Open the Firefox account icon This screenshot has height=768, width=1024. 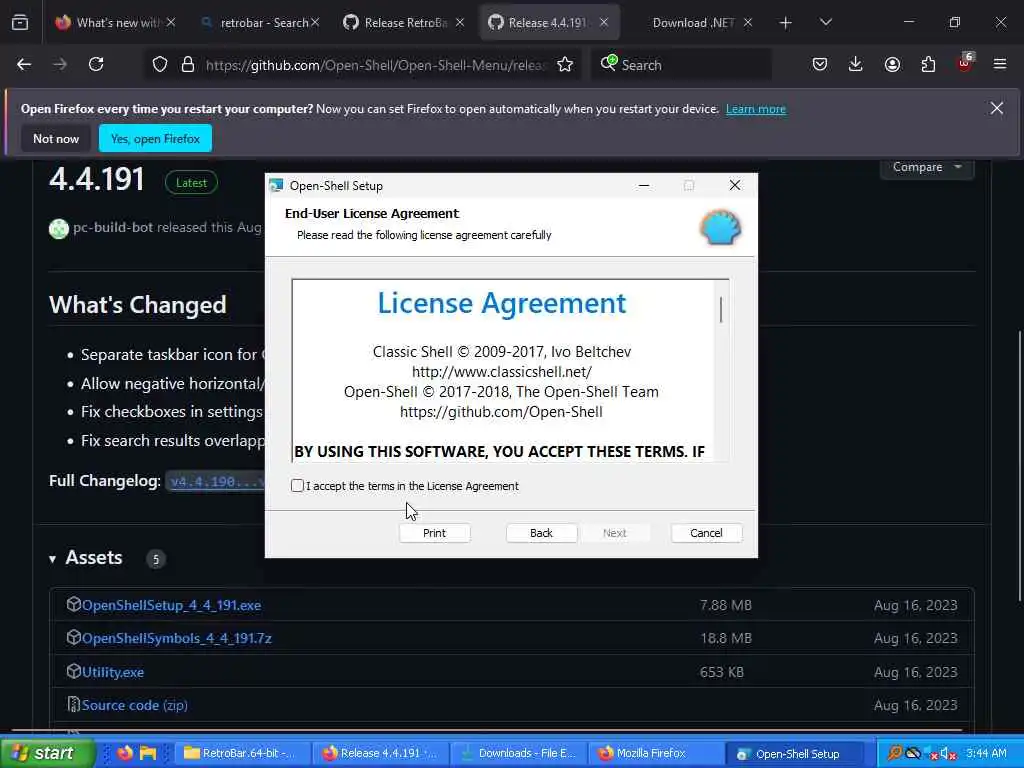(x=892, y=64)
